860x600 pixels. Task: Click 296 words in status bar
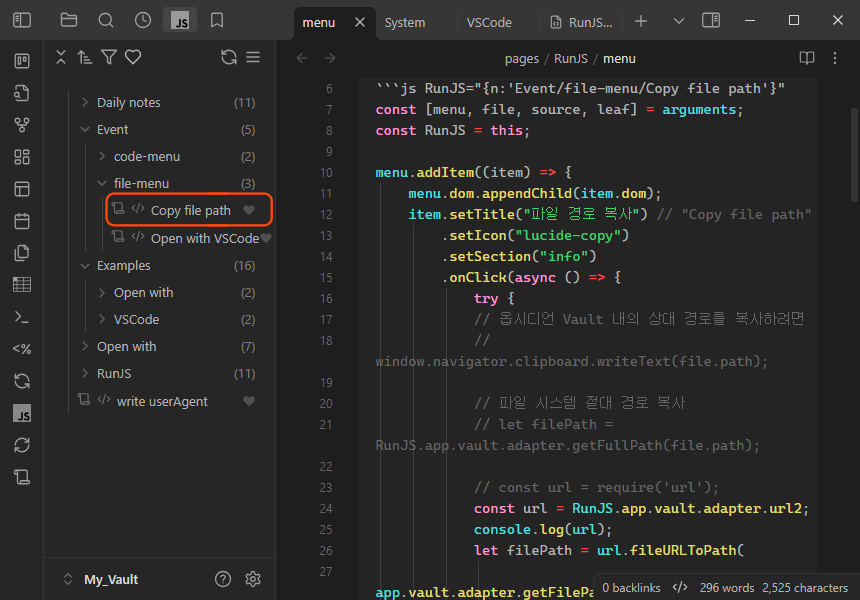[727, 588]
